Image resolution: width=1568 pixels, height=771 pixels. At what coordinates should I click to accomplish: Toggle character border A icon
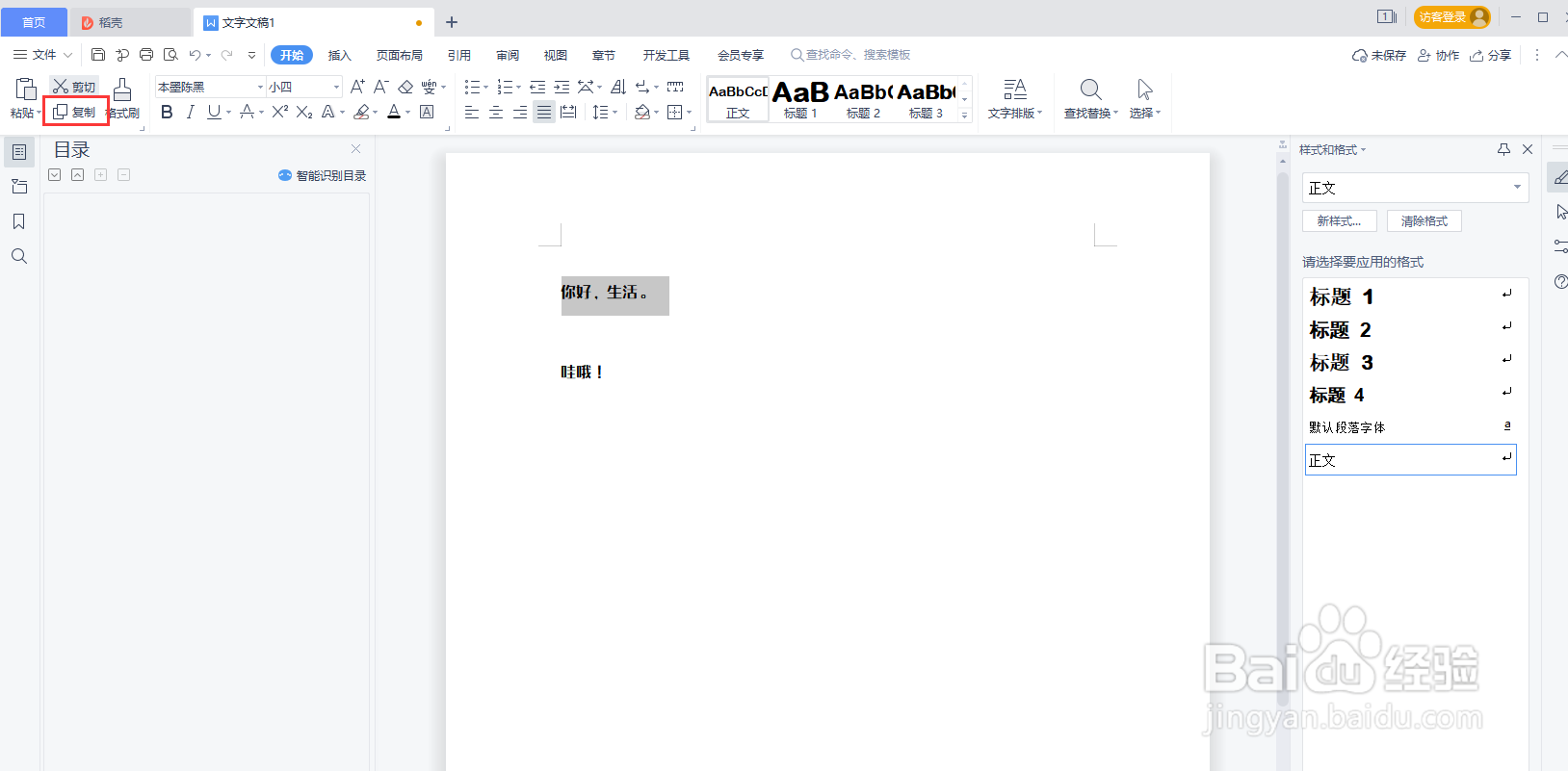click(427, 112)
